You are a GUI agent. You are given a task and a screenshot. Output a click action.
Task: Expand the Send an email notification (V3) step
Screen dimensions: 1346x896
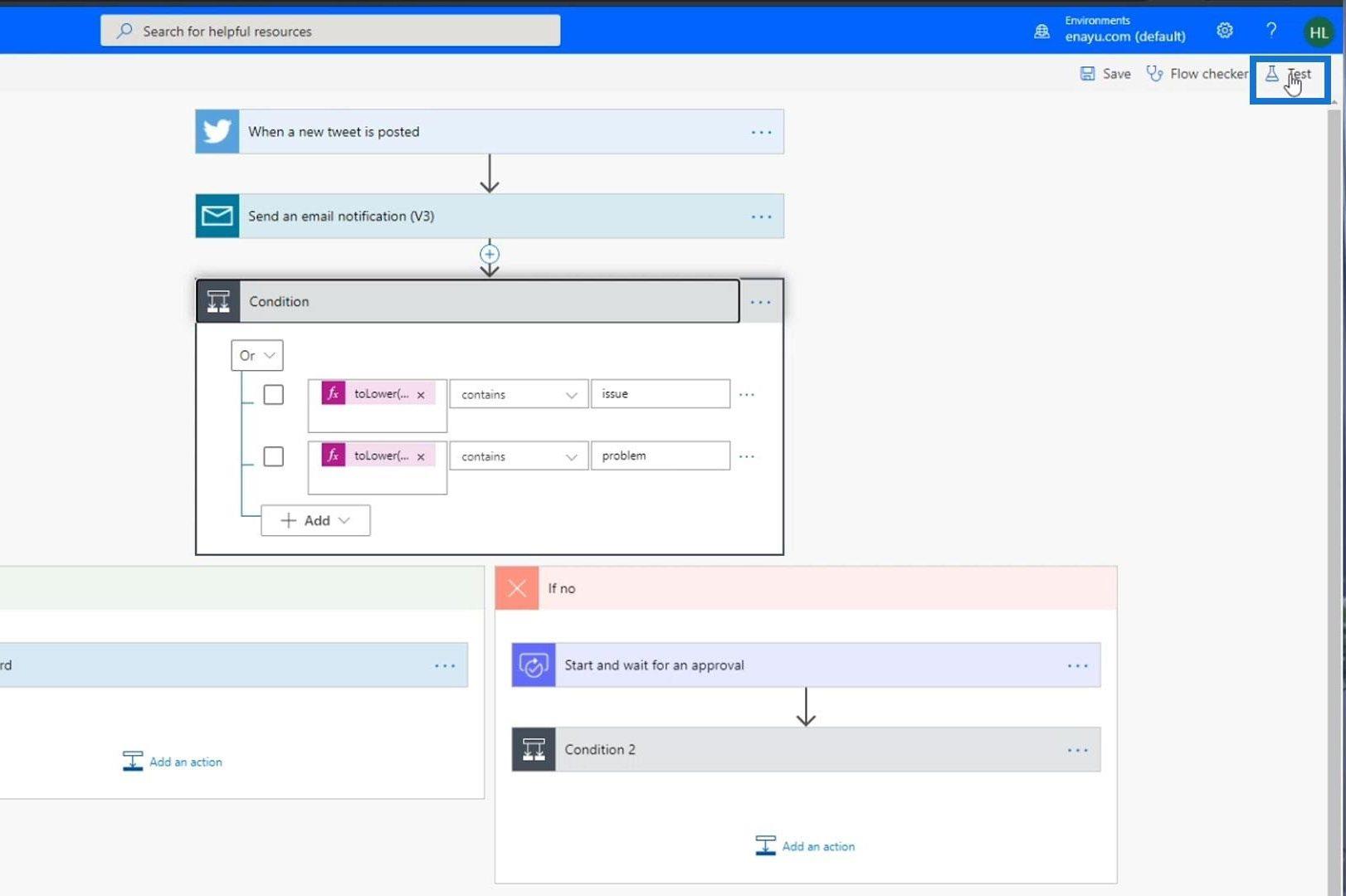click(490, 217)
